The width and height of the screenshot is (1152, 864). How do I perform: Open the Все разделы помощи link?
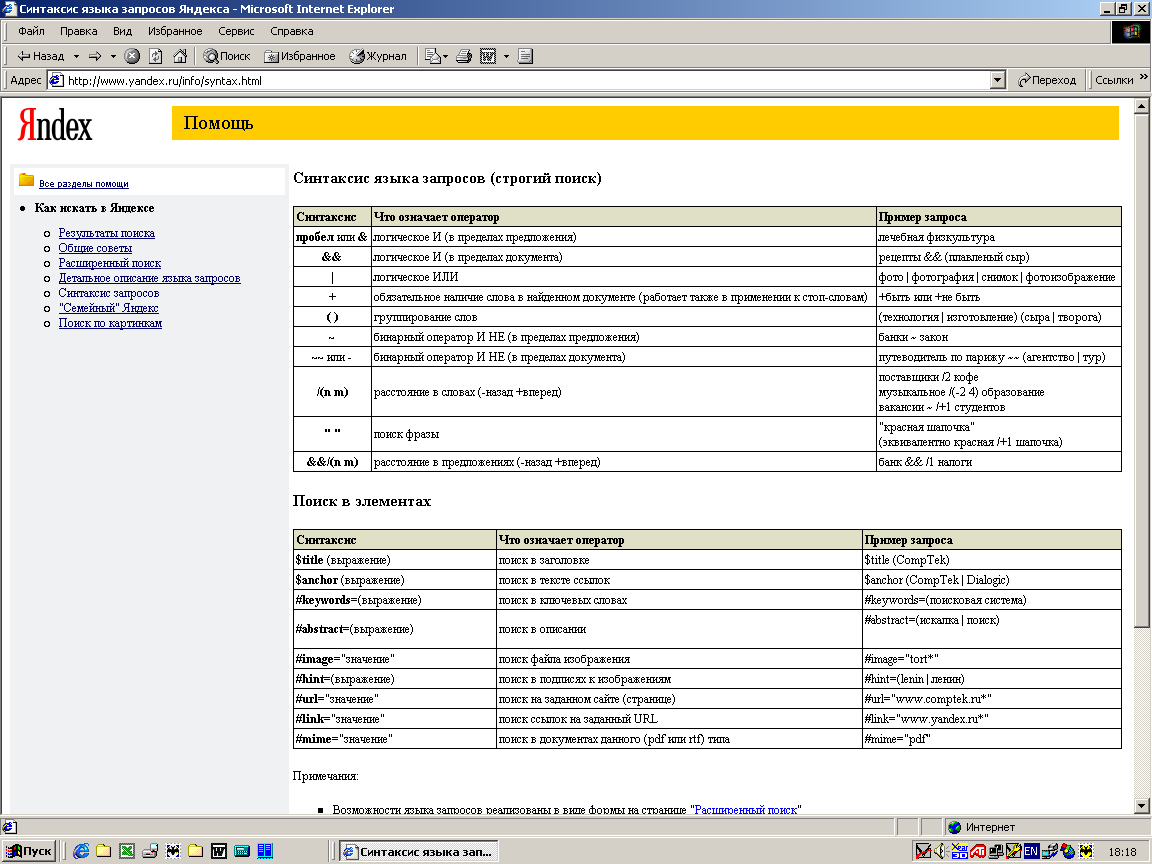coord(84,184)
